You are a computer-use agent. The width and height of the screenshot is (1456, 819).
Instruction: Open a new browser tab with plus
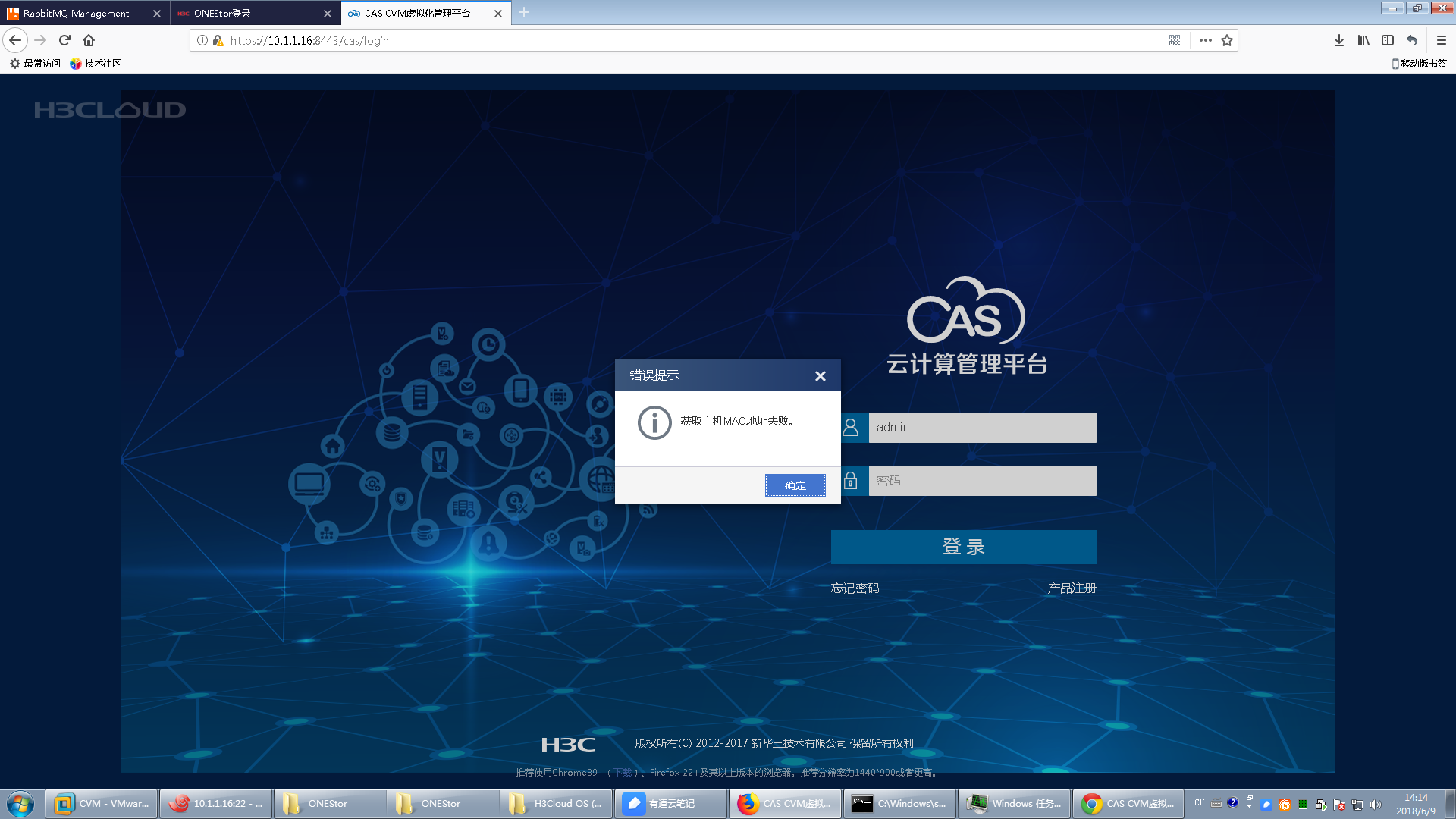(x=524, y=13)
